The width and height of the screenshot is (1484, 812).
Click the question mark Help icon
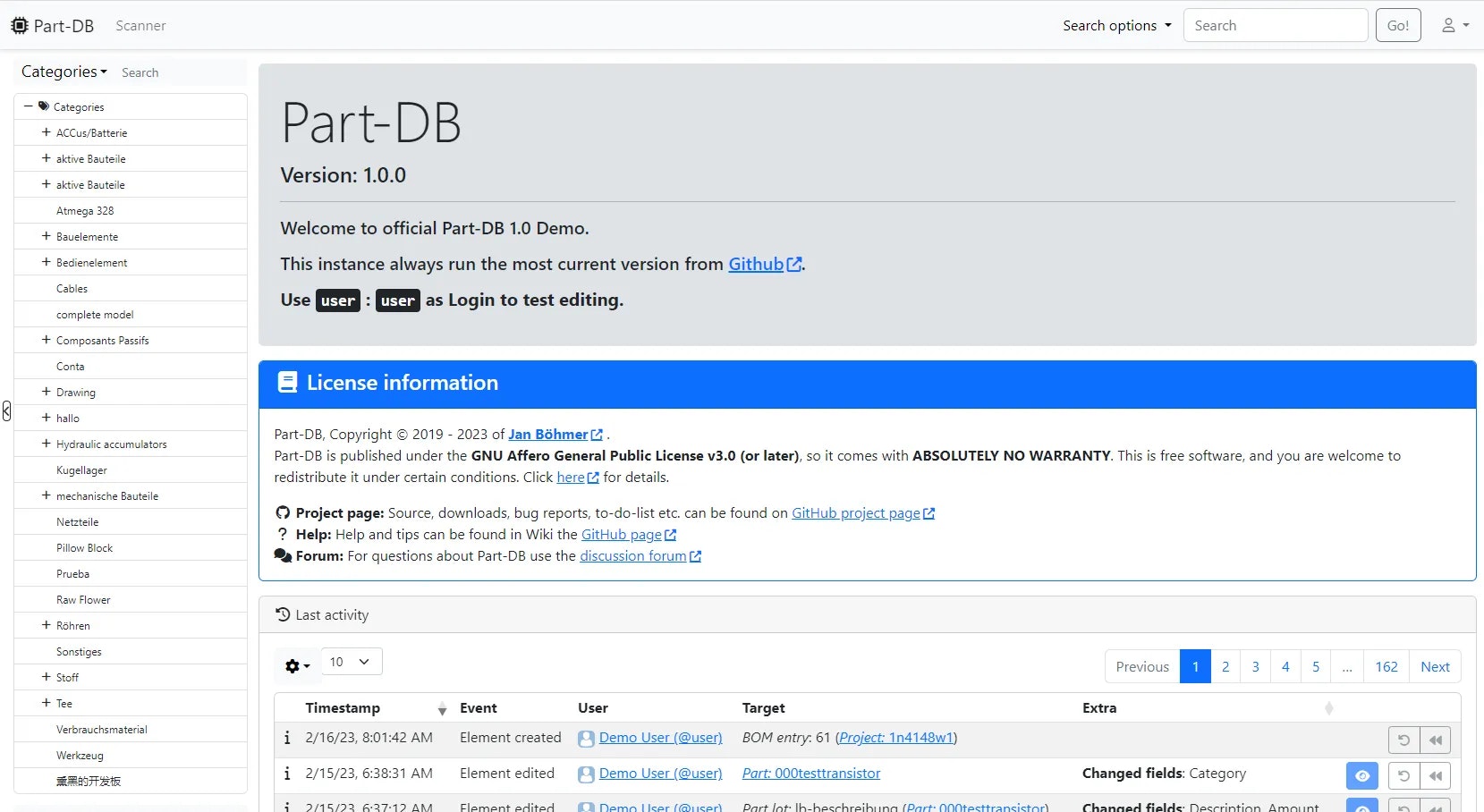point(283,534)
